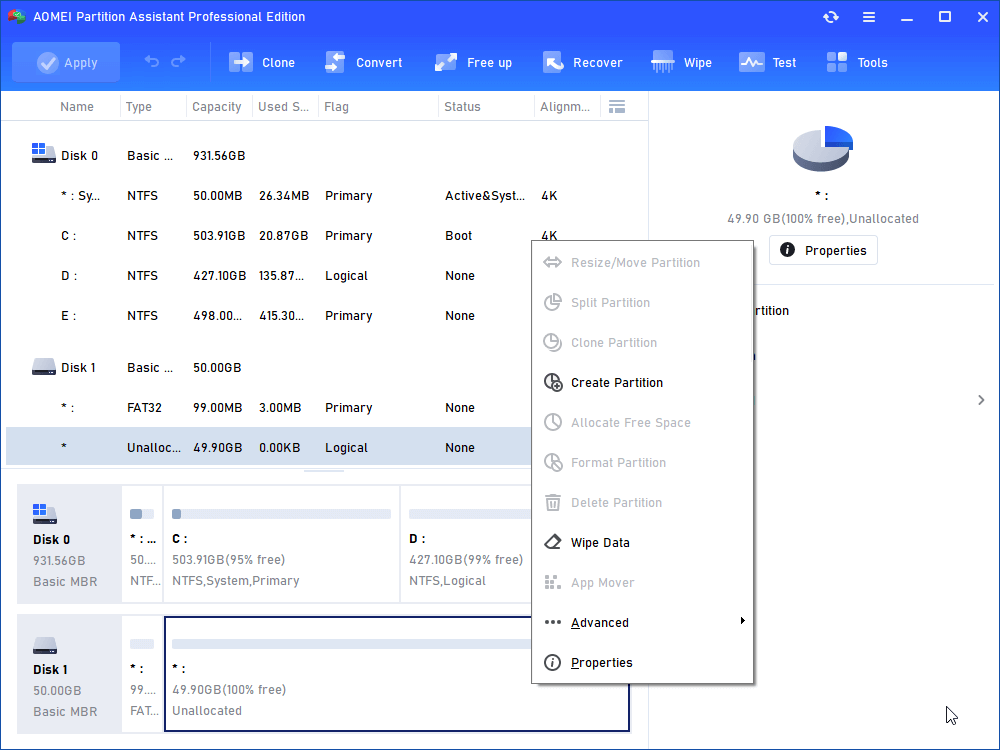Expand the right panel chevron arrow
Viewport: 1000px width, 750px height.
(x=981, y=400)
